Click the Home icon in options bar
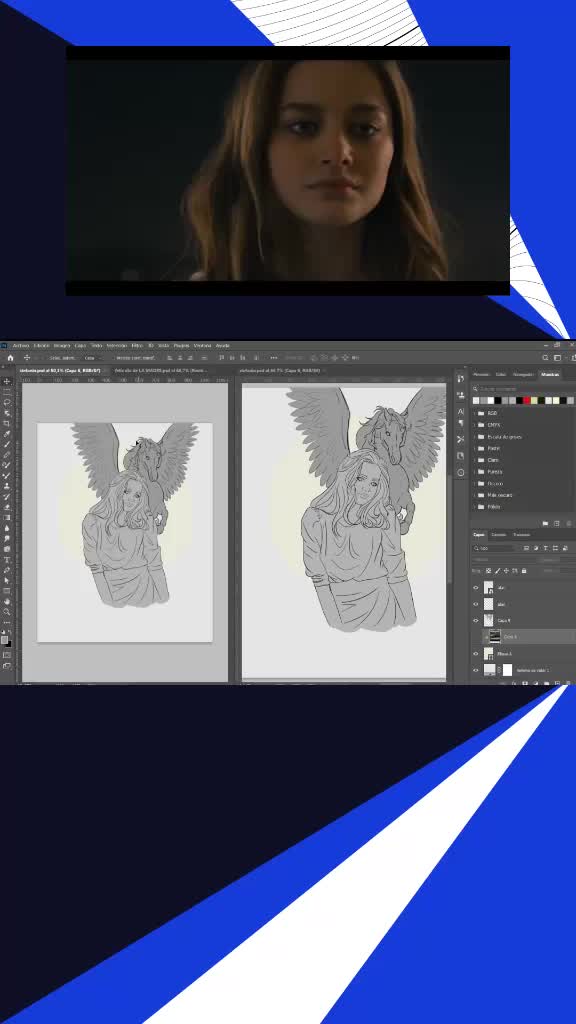Screen dimensions: 576x1024 coord(10,358)
